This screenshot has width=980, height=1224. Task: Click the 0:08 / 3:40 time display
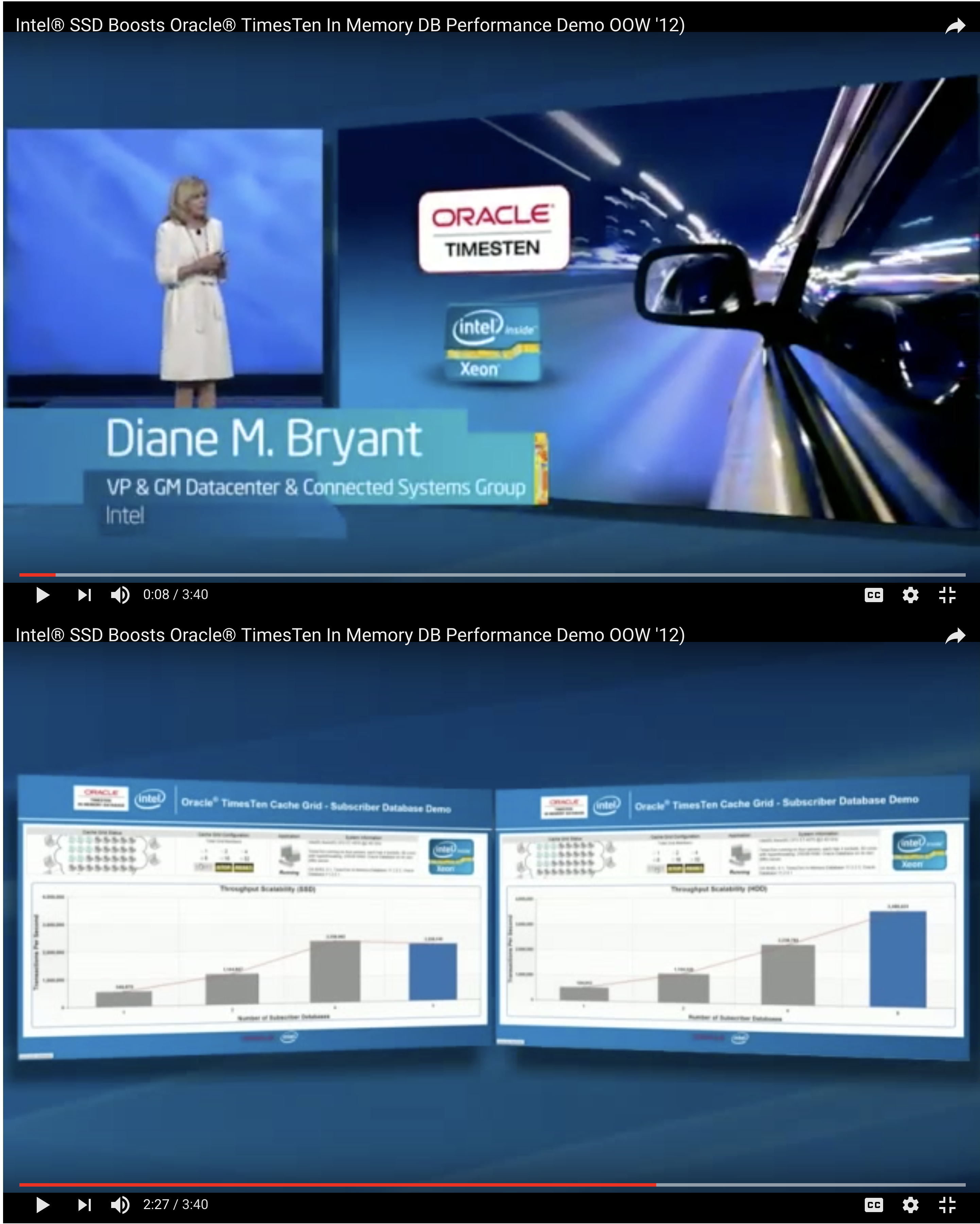(x=175, y=594)
